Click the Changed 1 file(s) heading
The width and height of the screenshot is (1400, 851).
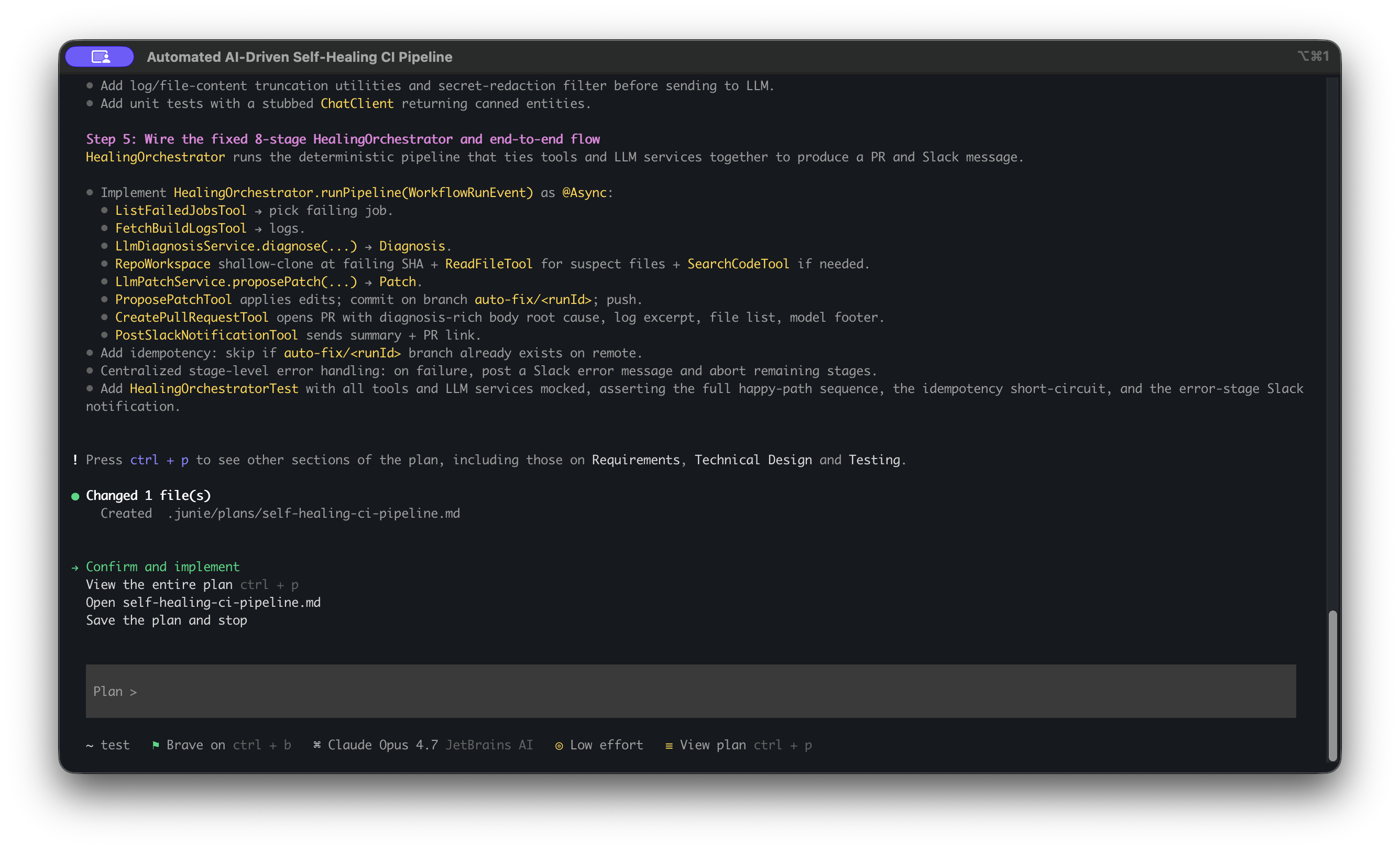[148, 495]
